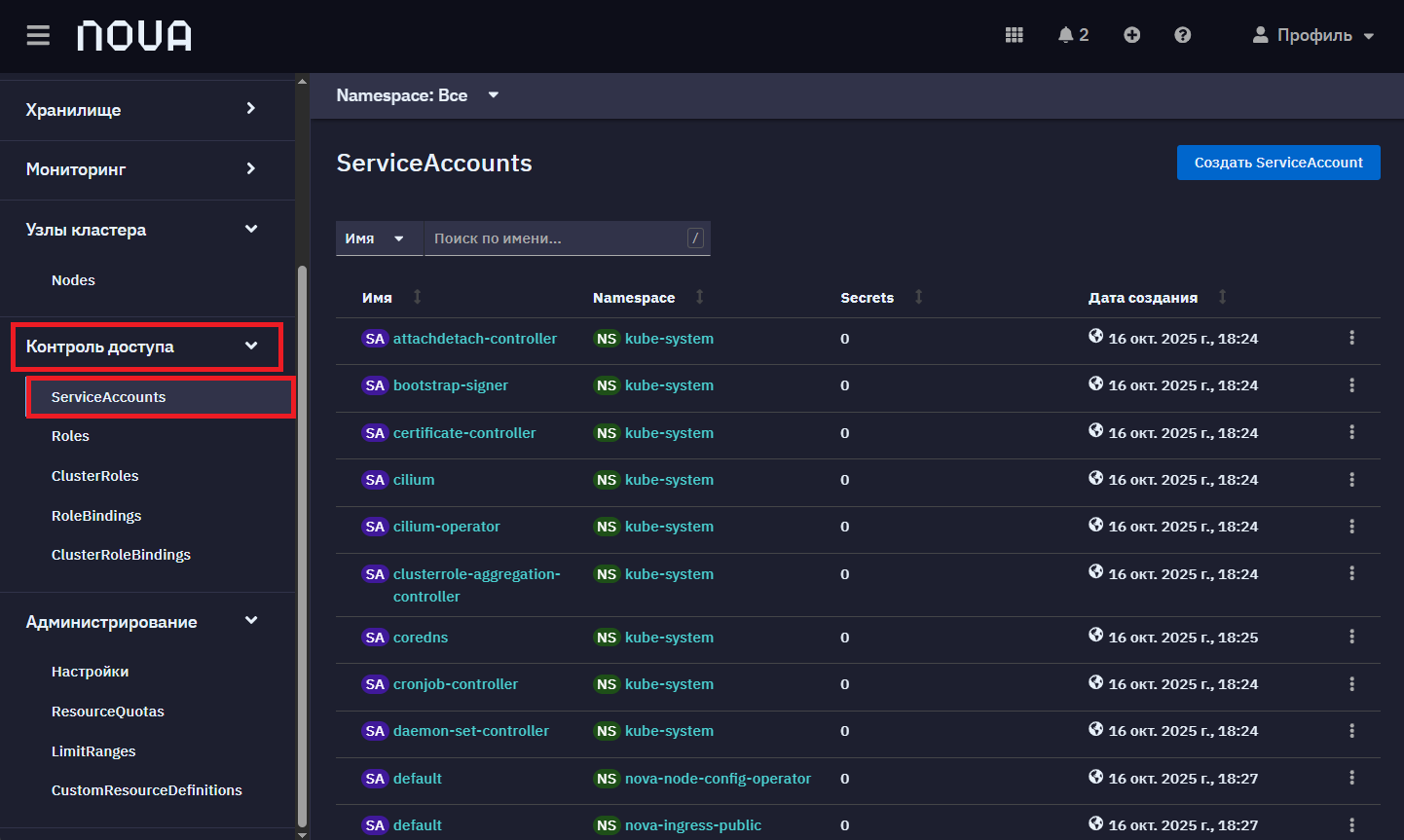
Task: Open kebab menu for certificate-controller row
Action: pos(1351,432)
